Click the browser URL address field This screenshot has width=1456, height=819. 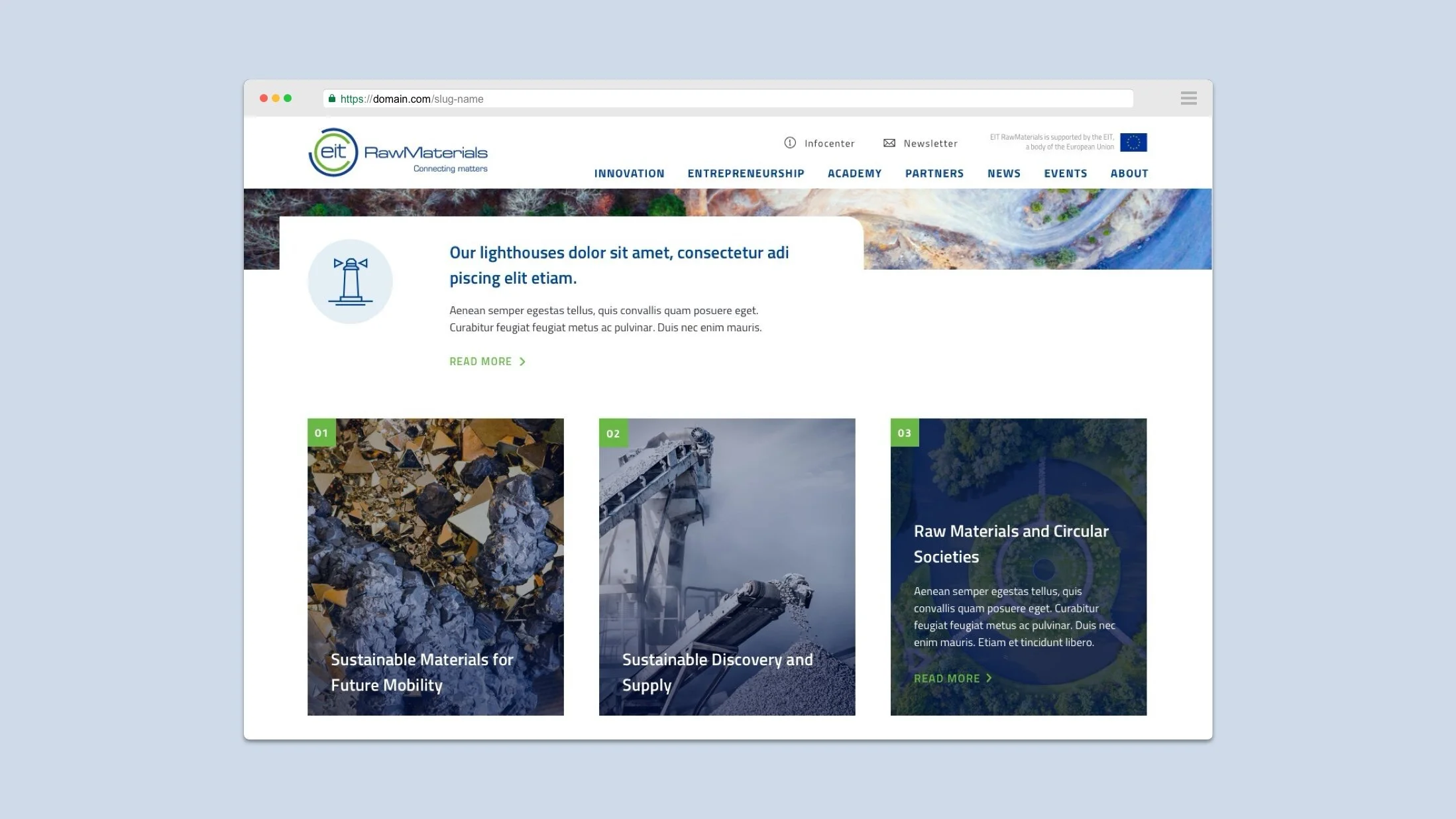pos(729,99)
